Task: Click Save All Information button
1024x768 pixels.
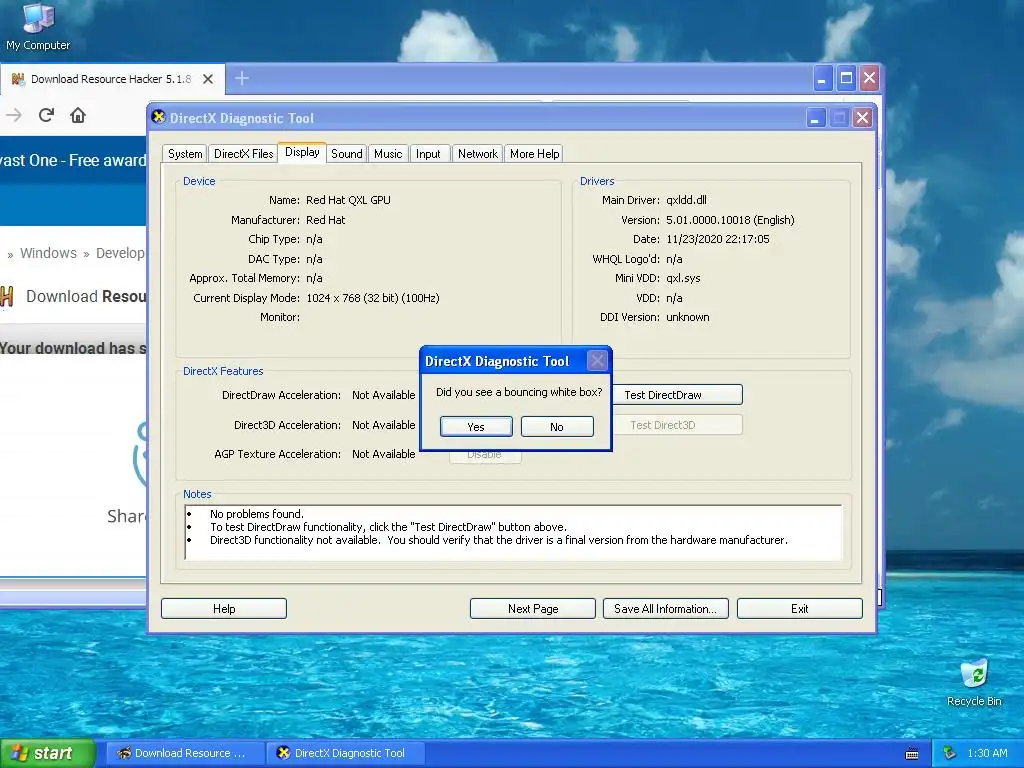Action: pyautogui.click(x=665, y=609)
